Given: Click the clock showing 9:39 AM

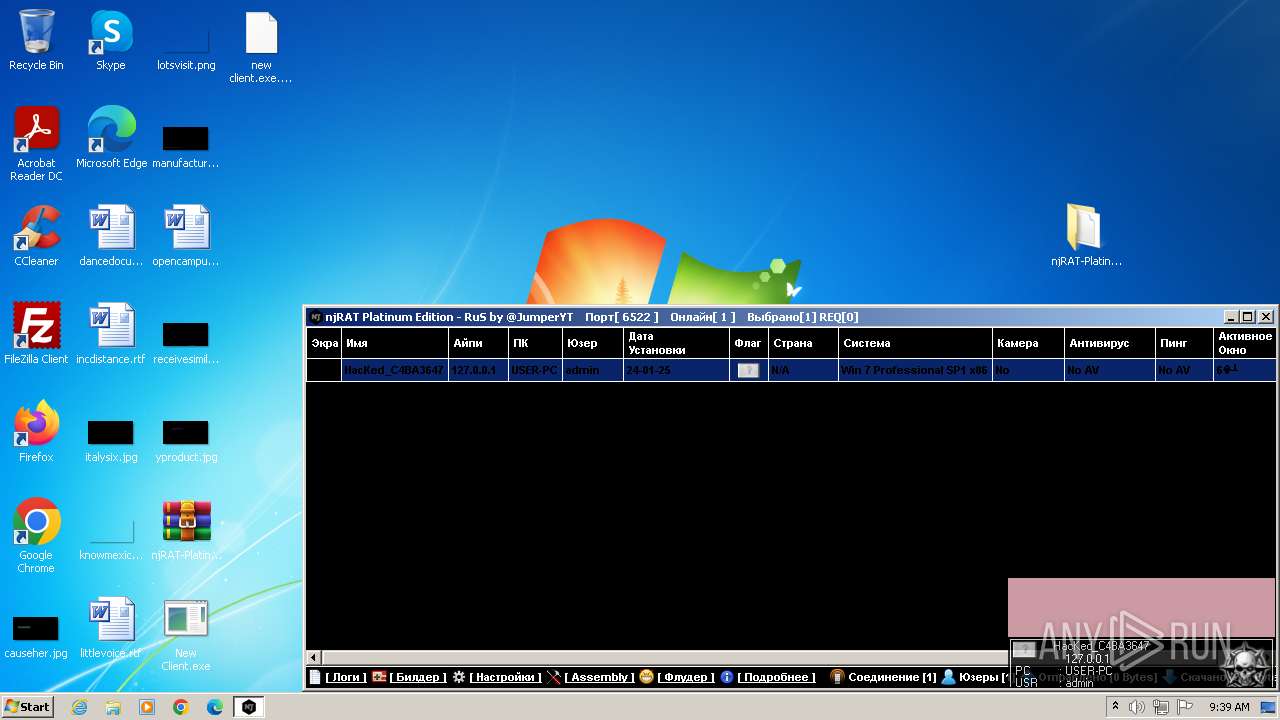Looking at the screenshot, I should pos(1229,707).
